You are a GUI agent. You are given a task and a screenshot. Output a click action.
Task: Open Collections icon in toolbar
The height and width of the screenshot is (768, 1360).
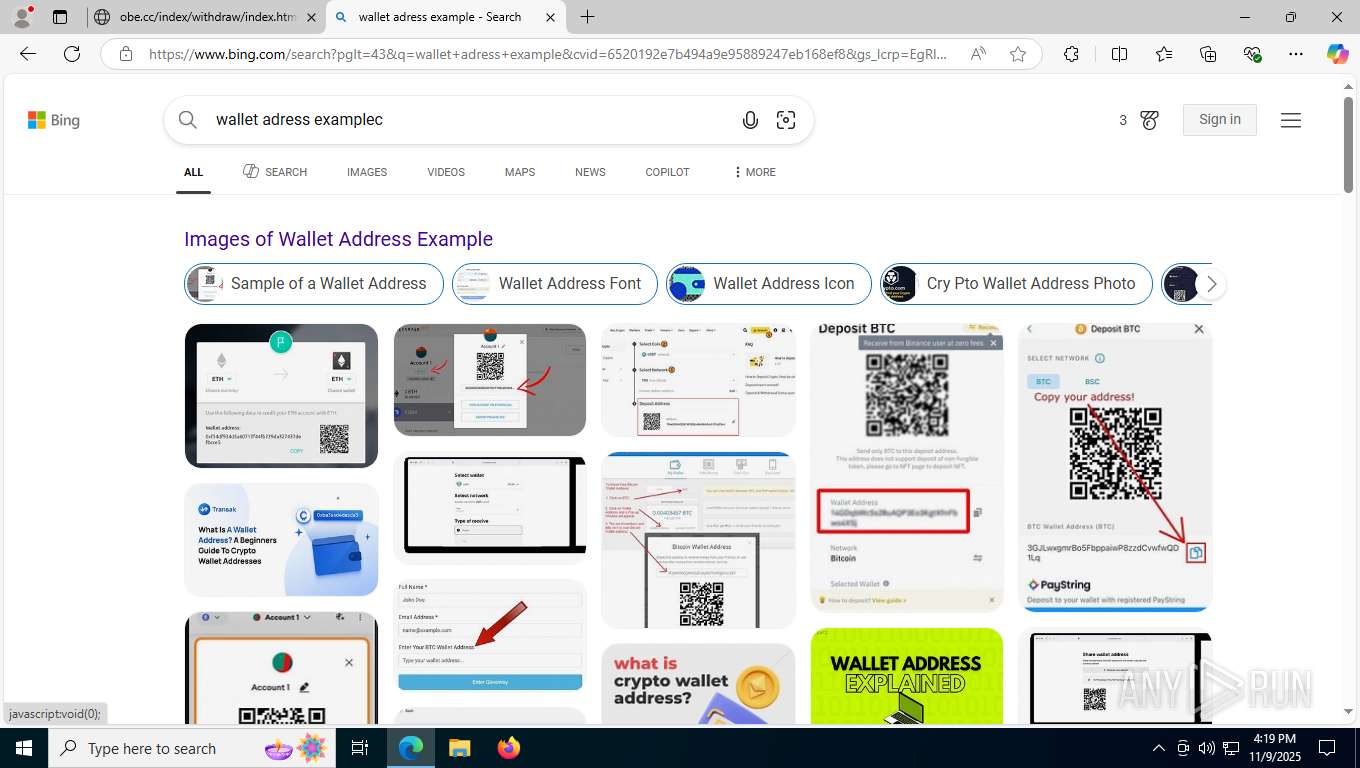pyautogui.click(x=1208, y=54)
